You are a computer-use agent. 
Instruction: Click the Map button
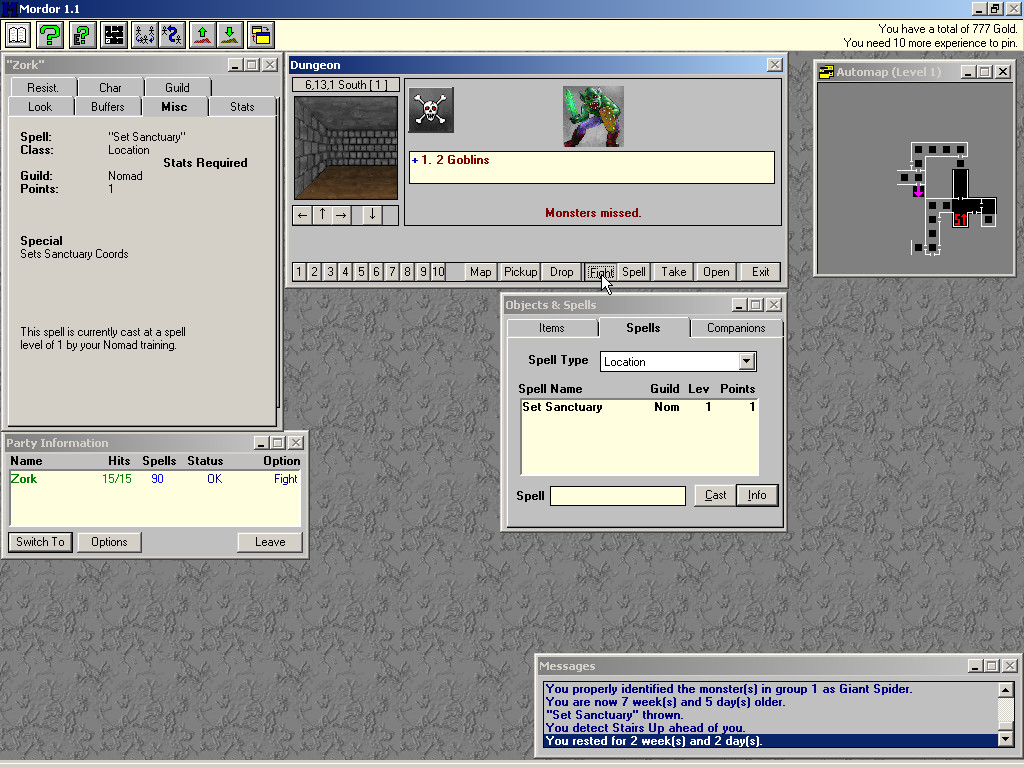tap(481, 272)
